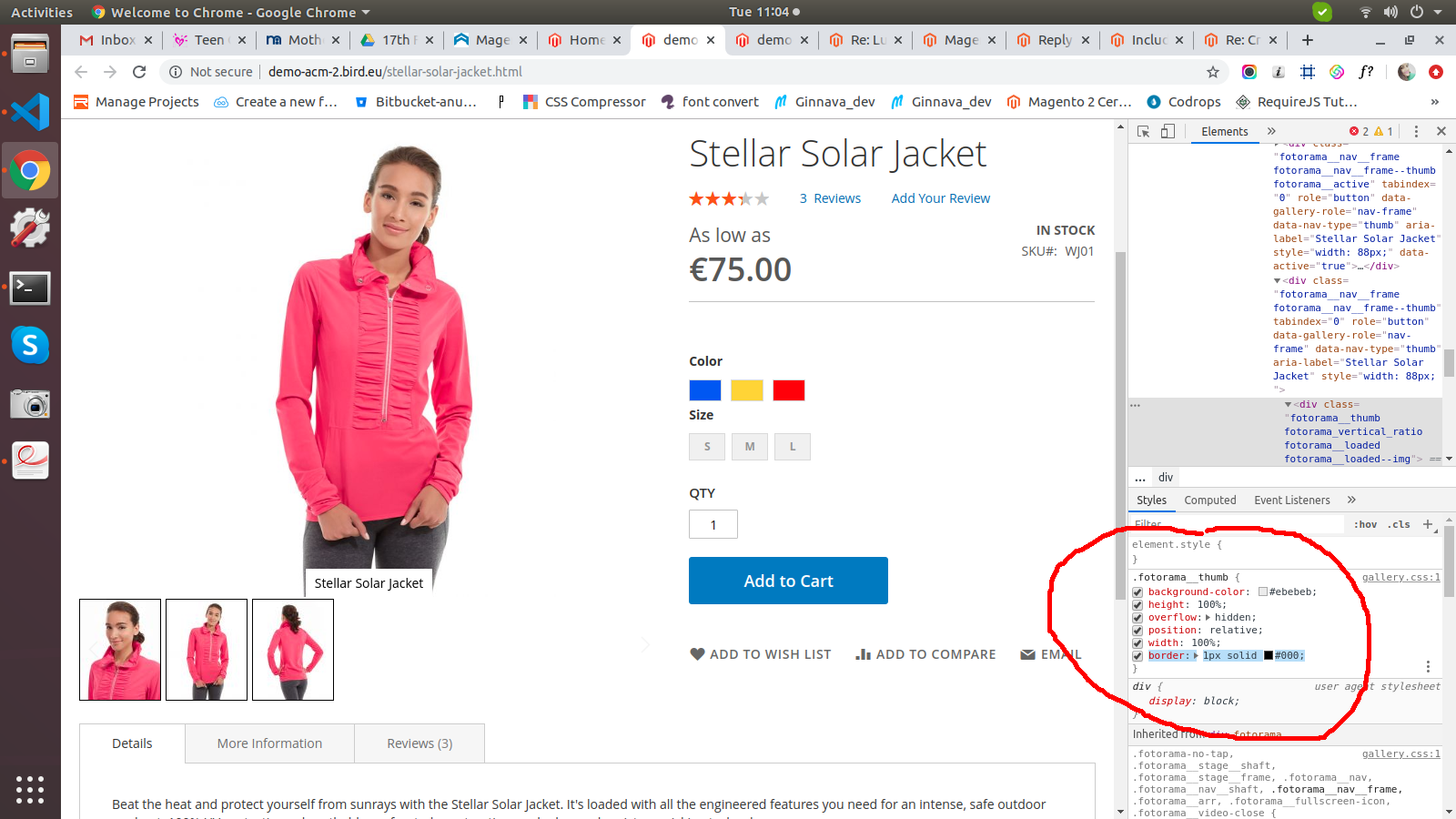Open the More Information tab
The image size is (1456, 819).
coord(269,743)
